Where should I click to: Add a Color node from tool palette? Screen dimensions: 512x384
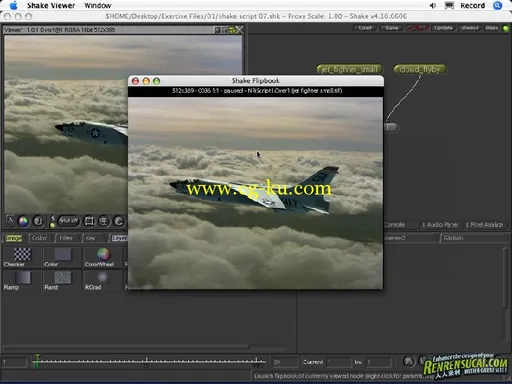63,257
